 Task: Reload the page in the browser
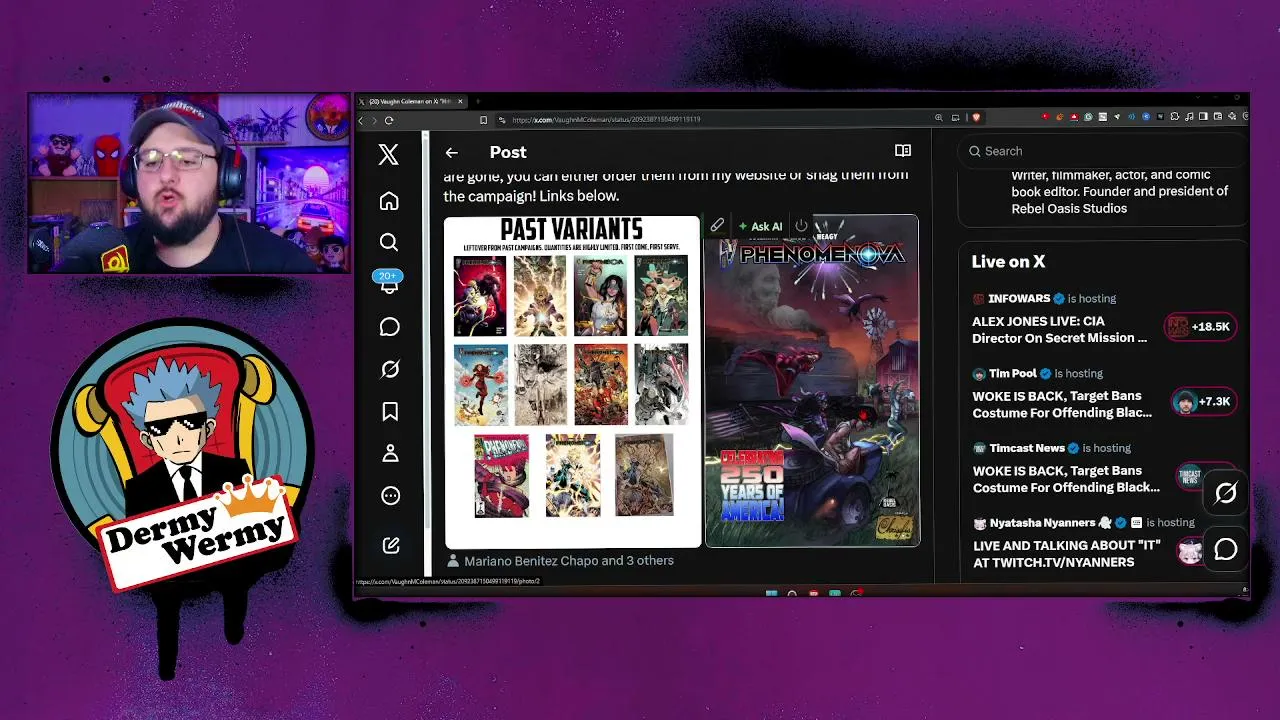click(389, 120)
